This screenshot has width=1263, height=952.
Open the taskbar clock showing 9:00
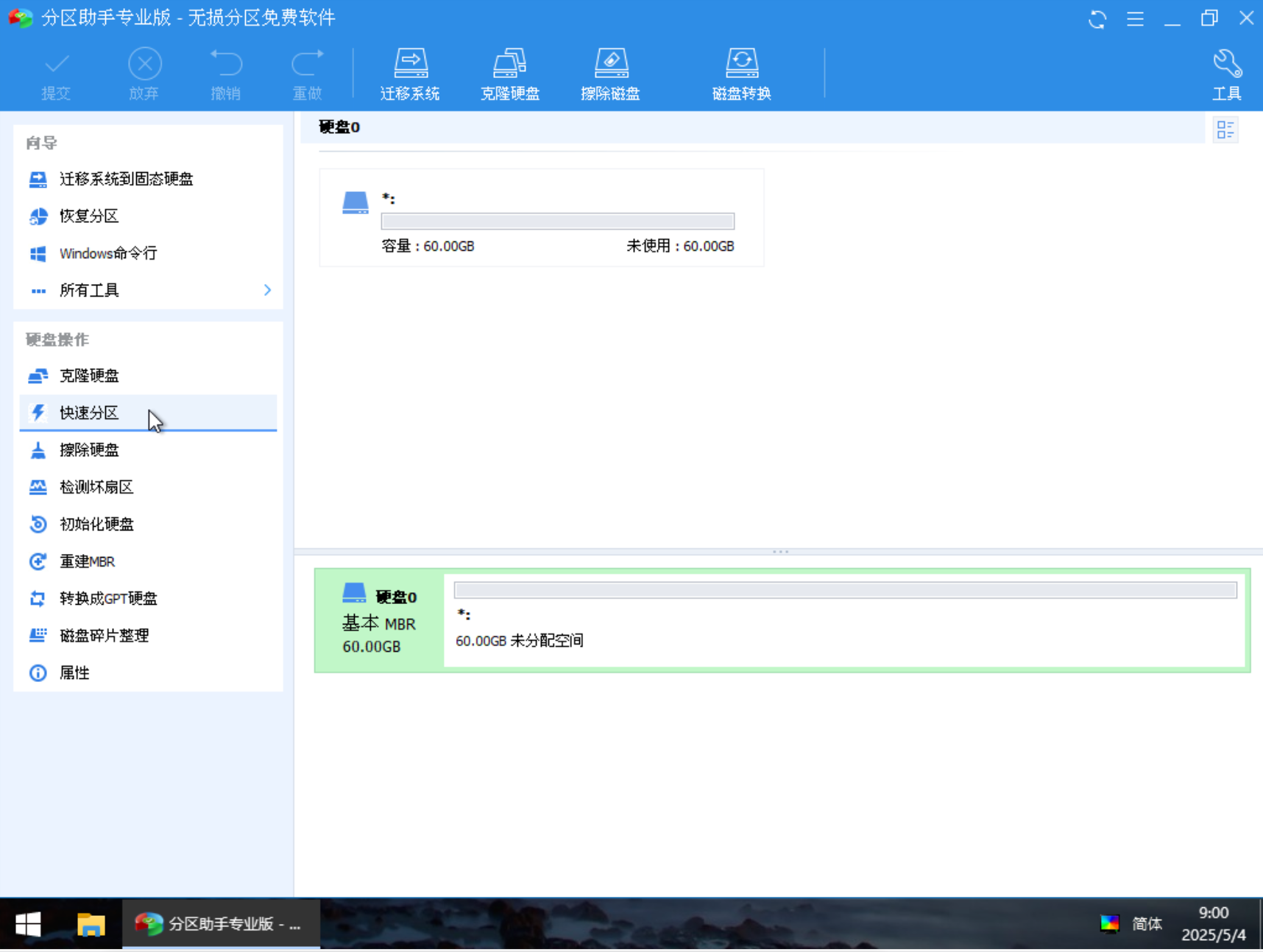1214,924
